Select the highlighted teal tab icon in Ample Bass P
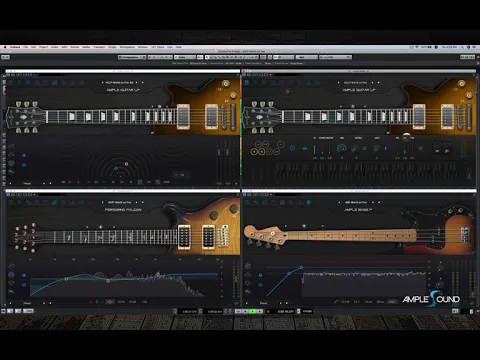480x360 pixels. tap(308, 202)
